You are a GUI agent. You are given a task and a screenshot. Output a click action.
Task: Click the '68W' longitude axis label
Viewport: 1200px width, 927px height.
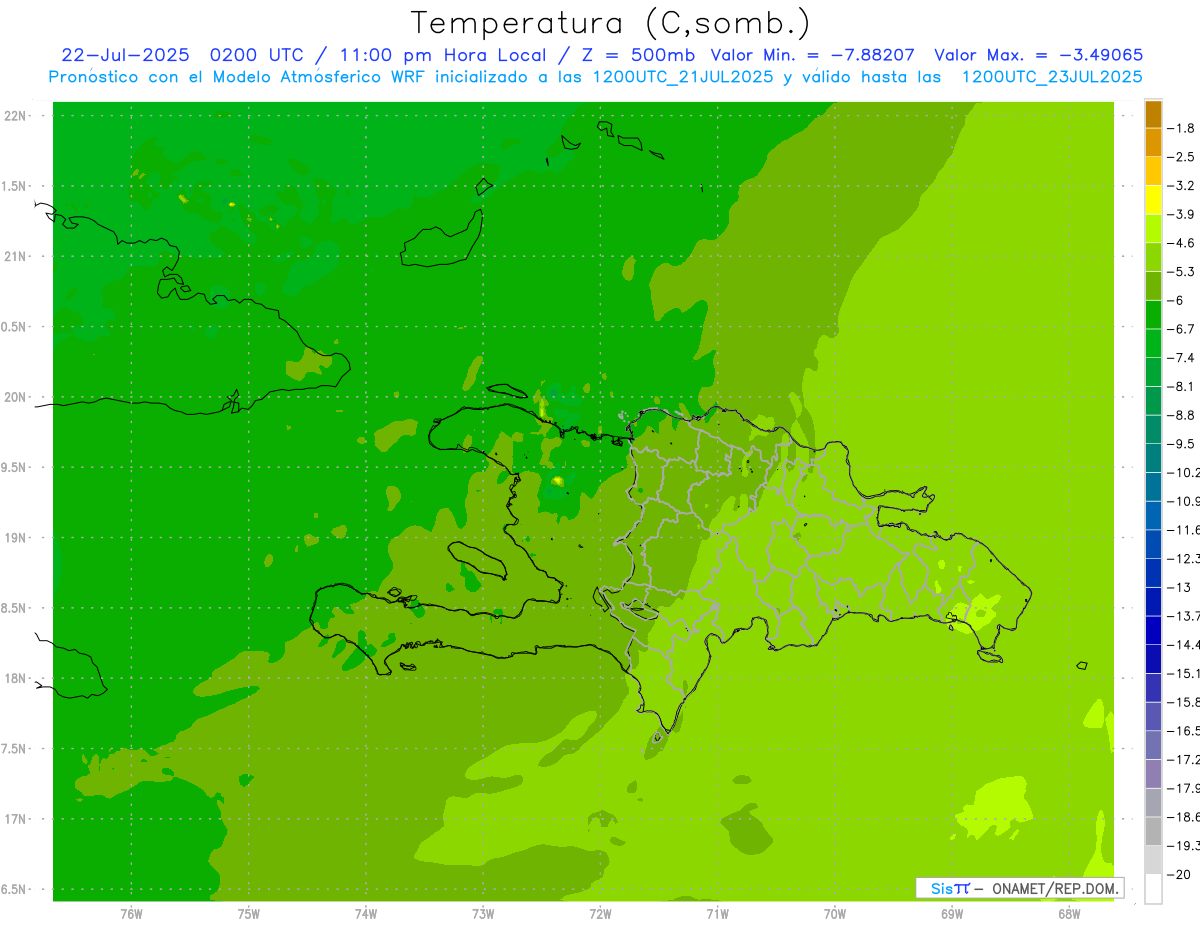[1069, 912]
